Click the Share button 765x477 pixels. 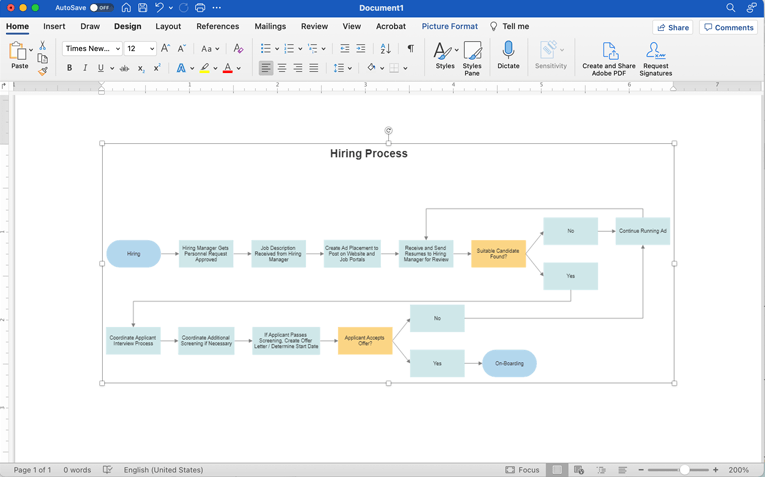(673, 27)
